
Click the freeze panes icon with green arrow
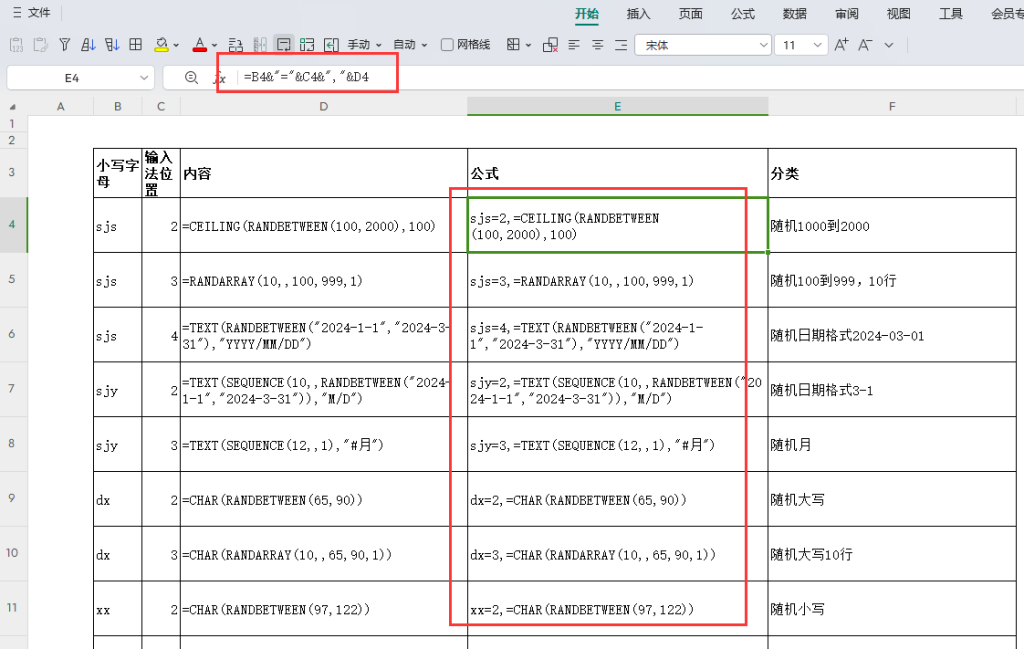331,44
